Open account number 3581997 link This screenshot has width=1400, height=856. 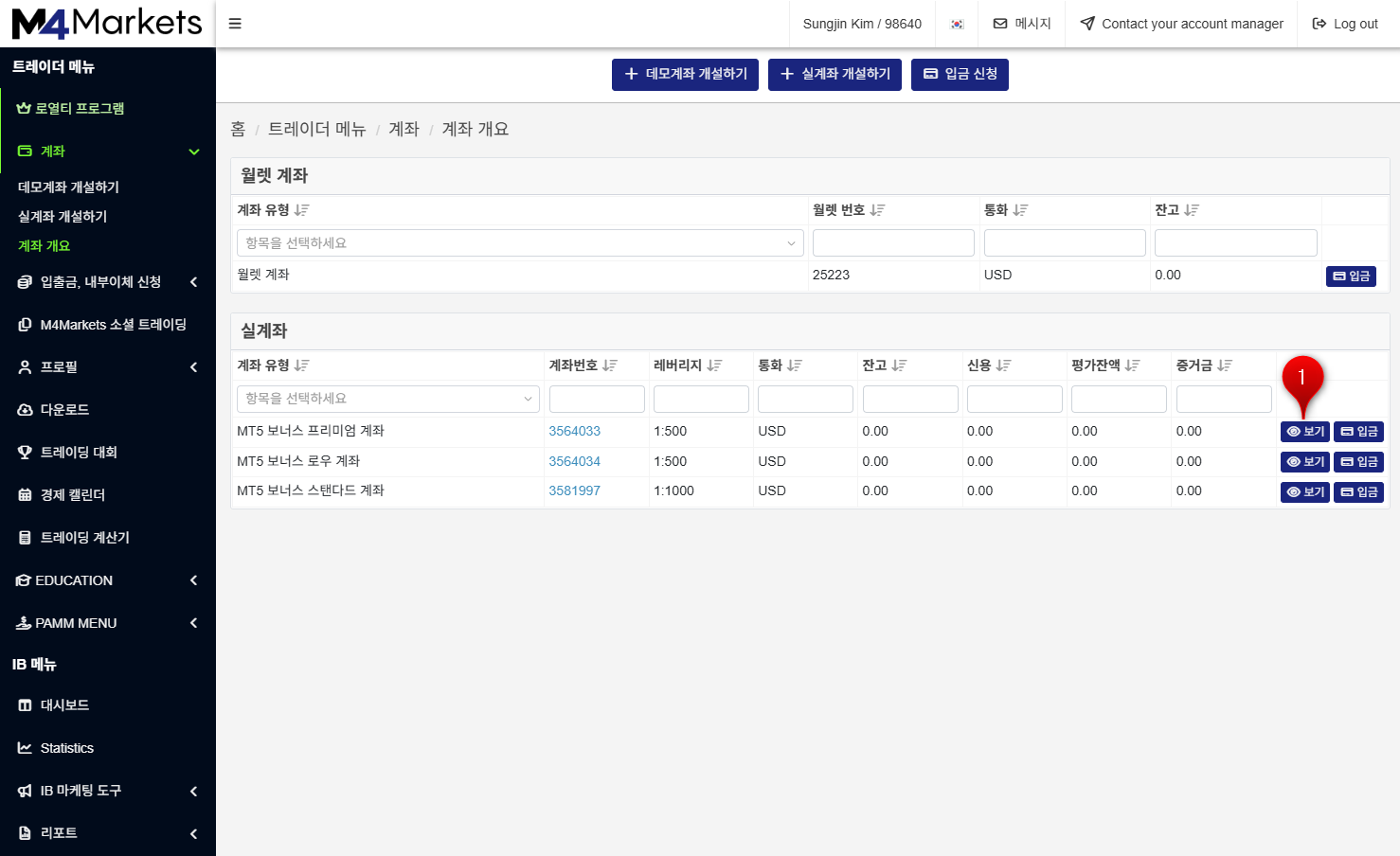coord(574,490)
